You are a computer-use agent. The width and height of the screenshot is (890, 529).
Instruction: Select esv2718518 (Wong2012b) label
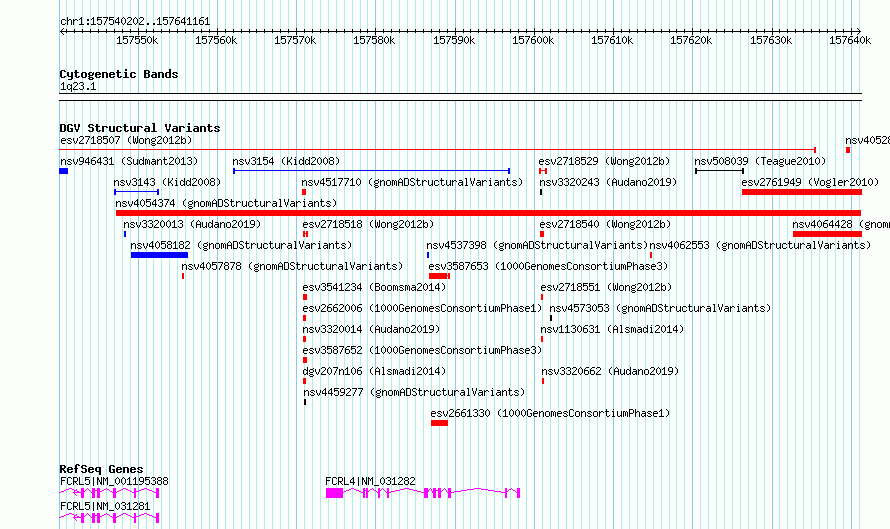368,224
